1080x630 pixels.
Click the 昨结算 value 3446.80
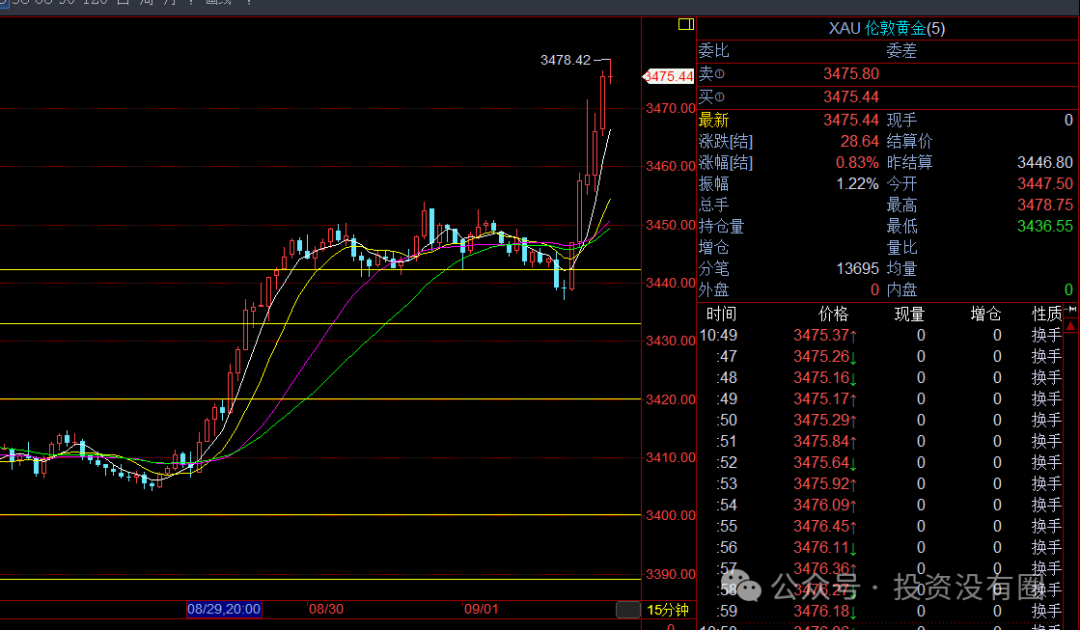(1045, 162)
